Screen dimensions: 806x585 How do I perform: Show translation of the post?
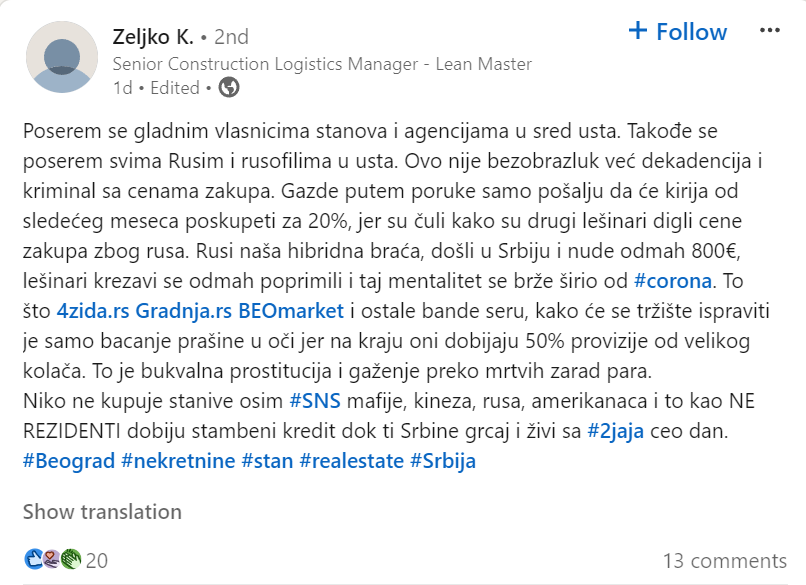(x=102, y=512)
